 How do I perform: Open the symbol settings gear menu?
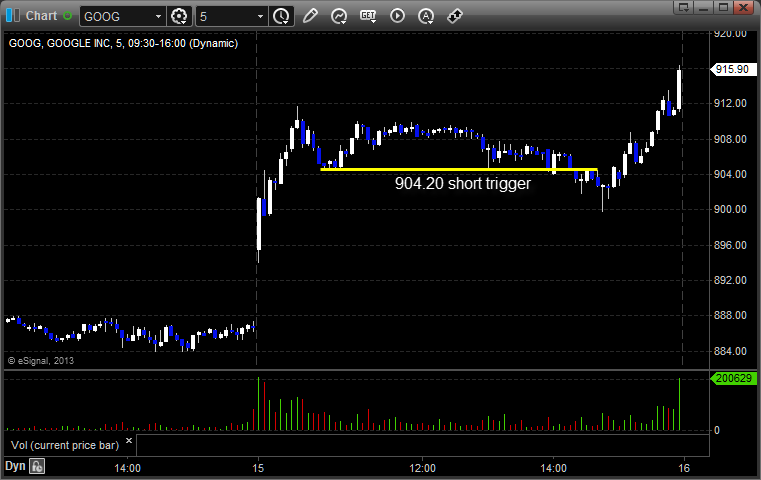[179, 16]
